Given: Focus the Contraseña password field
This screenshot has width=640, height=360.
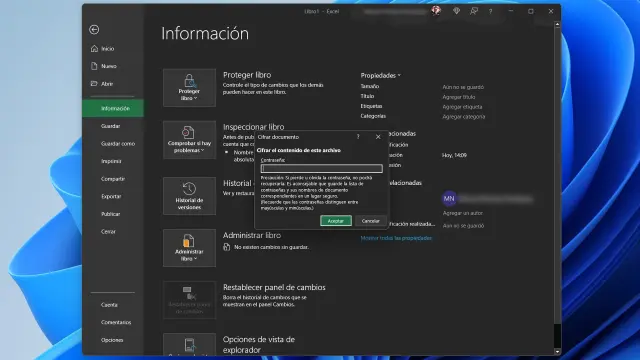Looking at the screenshot, I should click(x=322, y=168).
